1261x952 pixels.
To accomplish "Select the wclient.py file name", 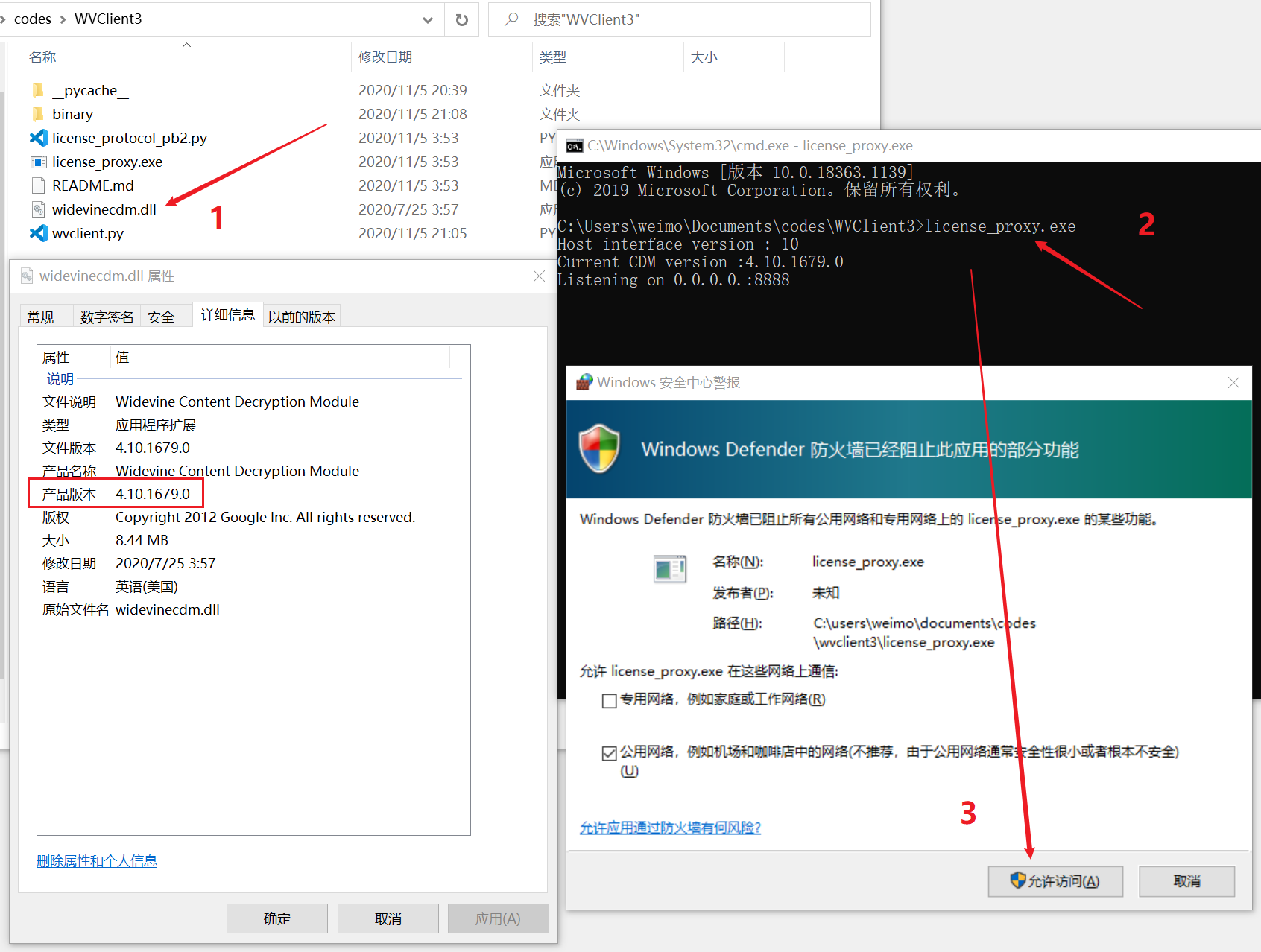I will coord(88,233).
